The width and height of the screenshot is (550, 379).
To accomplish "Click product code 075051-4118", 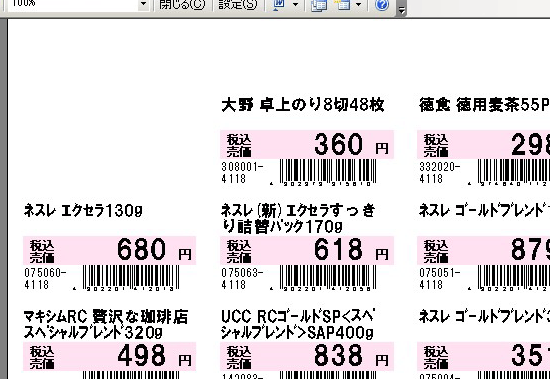I will 440,279.
